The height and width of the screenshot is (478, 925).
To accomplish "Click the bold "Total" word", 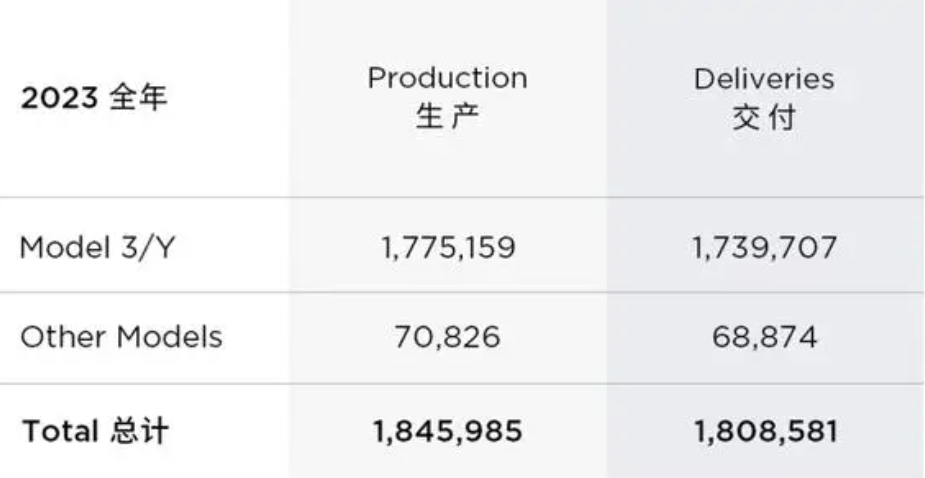I will (x=58, y=431).
